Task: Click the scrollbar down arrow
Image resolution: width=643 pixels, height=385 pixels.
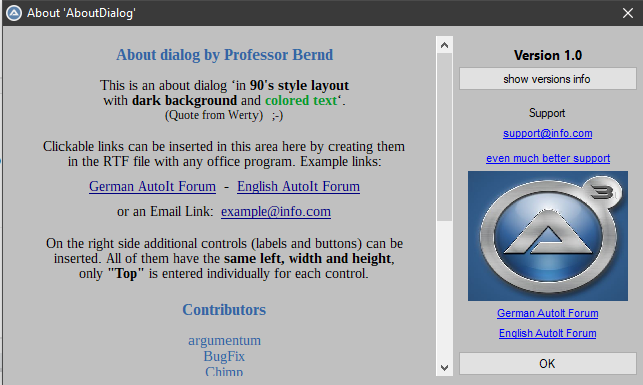Action: 445,368
